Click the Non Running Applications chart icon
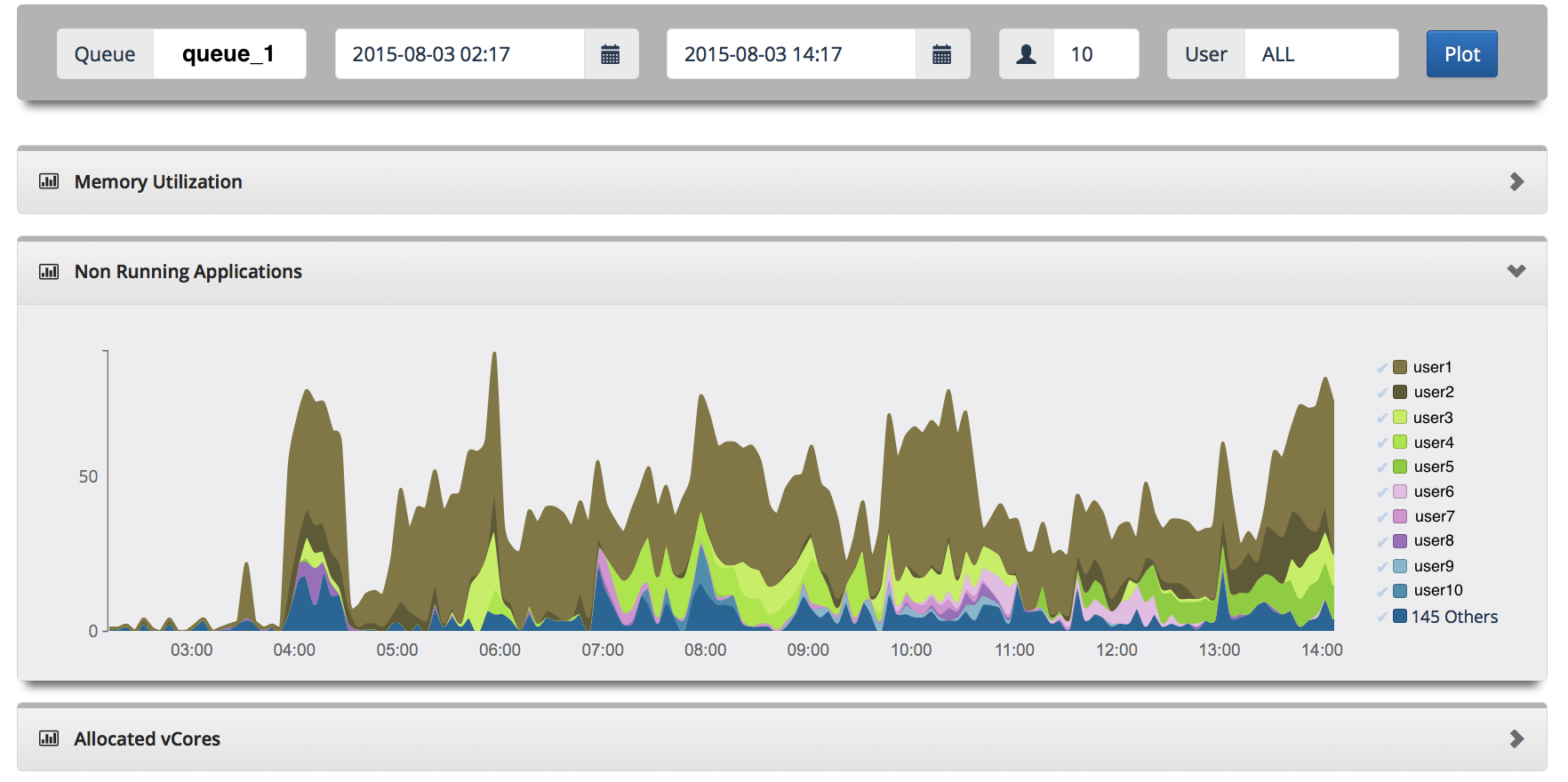This screenshot has width=1568, height=782. pyautogui.click(x=49, y=271)
